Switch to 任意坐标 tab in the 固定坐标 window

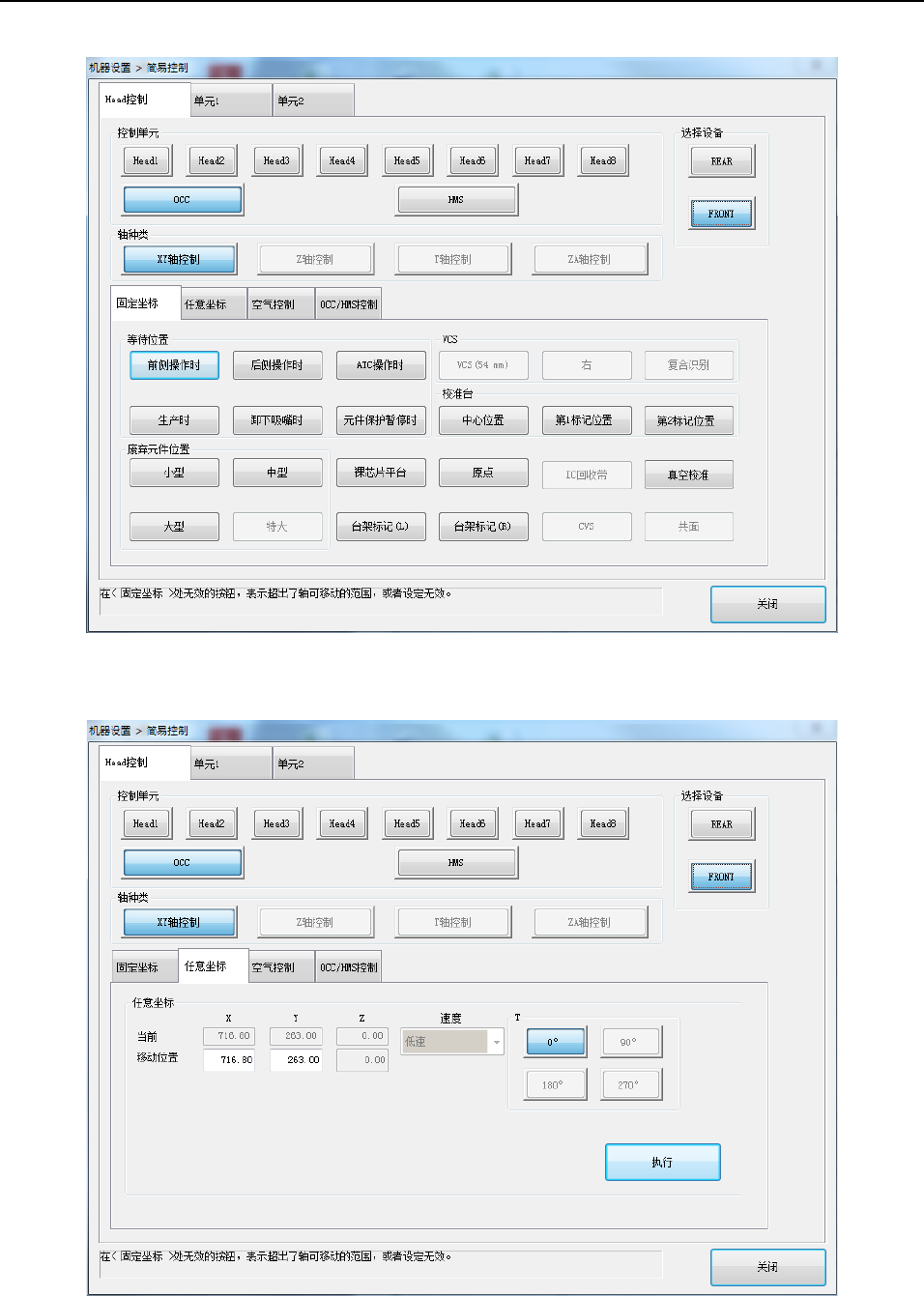[214, 304]
